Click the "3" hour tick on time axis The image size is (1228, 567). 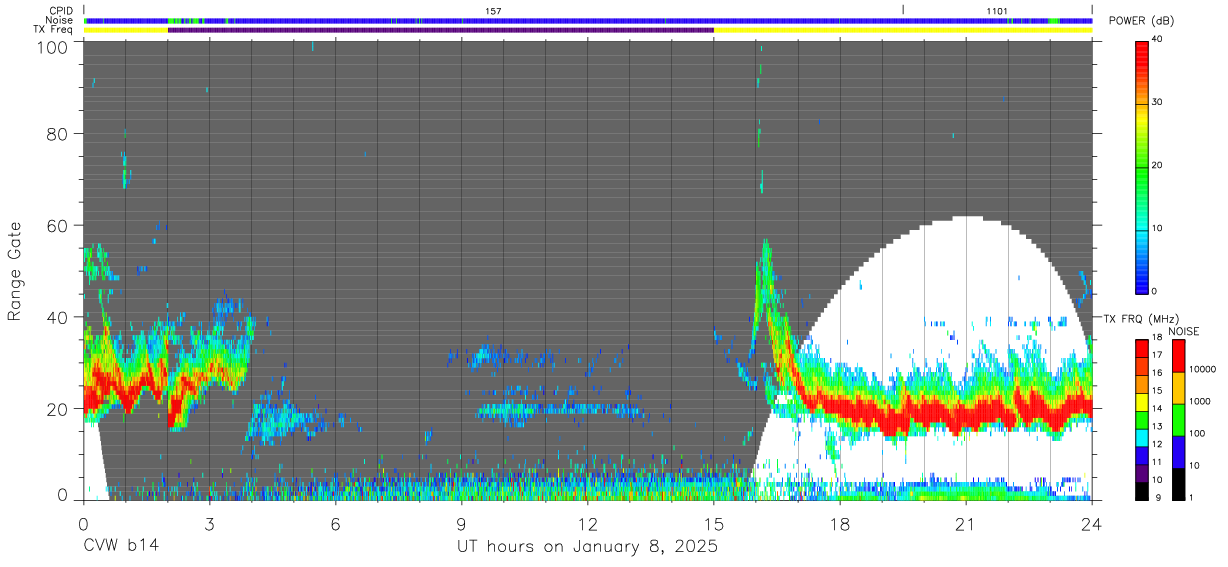209,523
